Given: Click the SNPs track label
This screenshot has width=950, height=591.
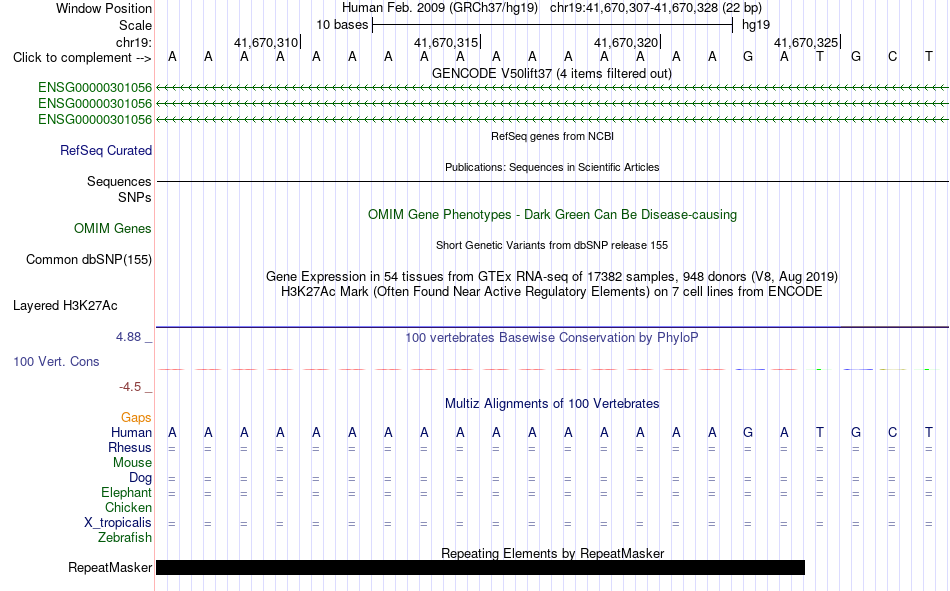Looking at the screenshot, I should point(135,197).
